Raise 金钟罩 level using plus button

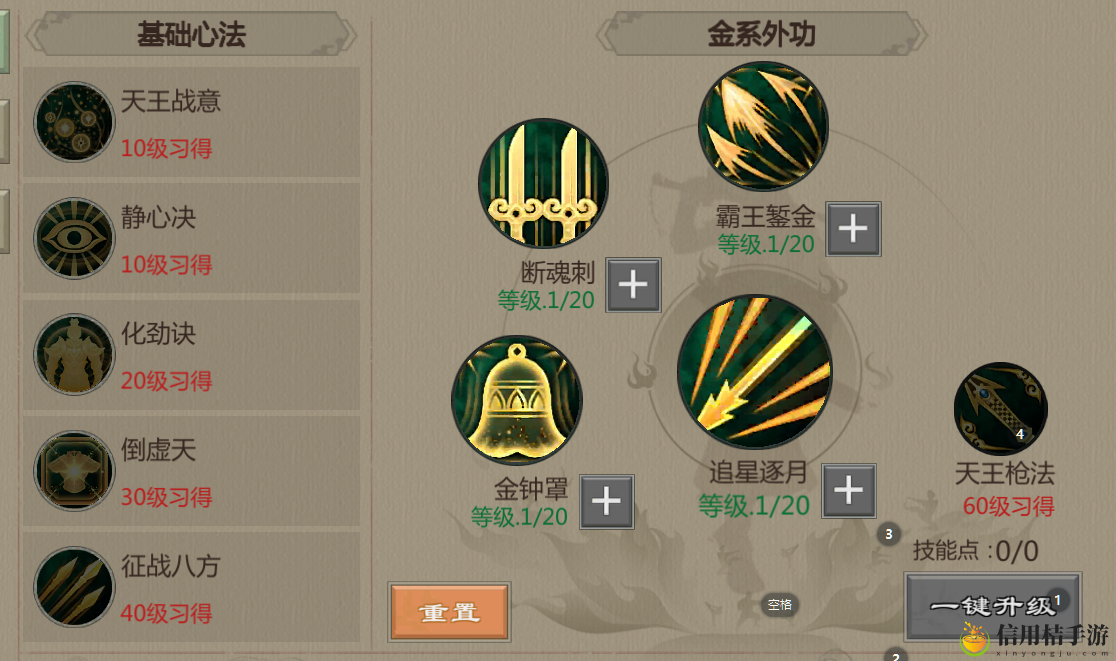click(606, 502)
